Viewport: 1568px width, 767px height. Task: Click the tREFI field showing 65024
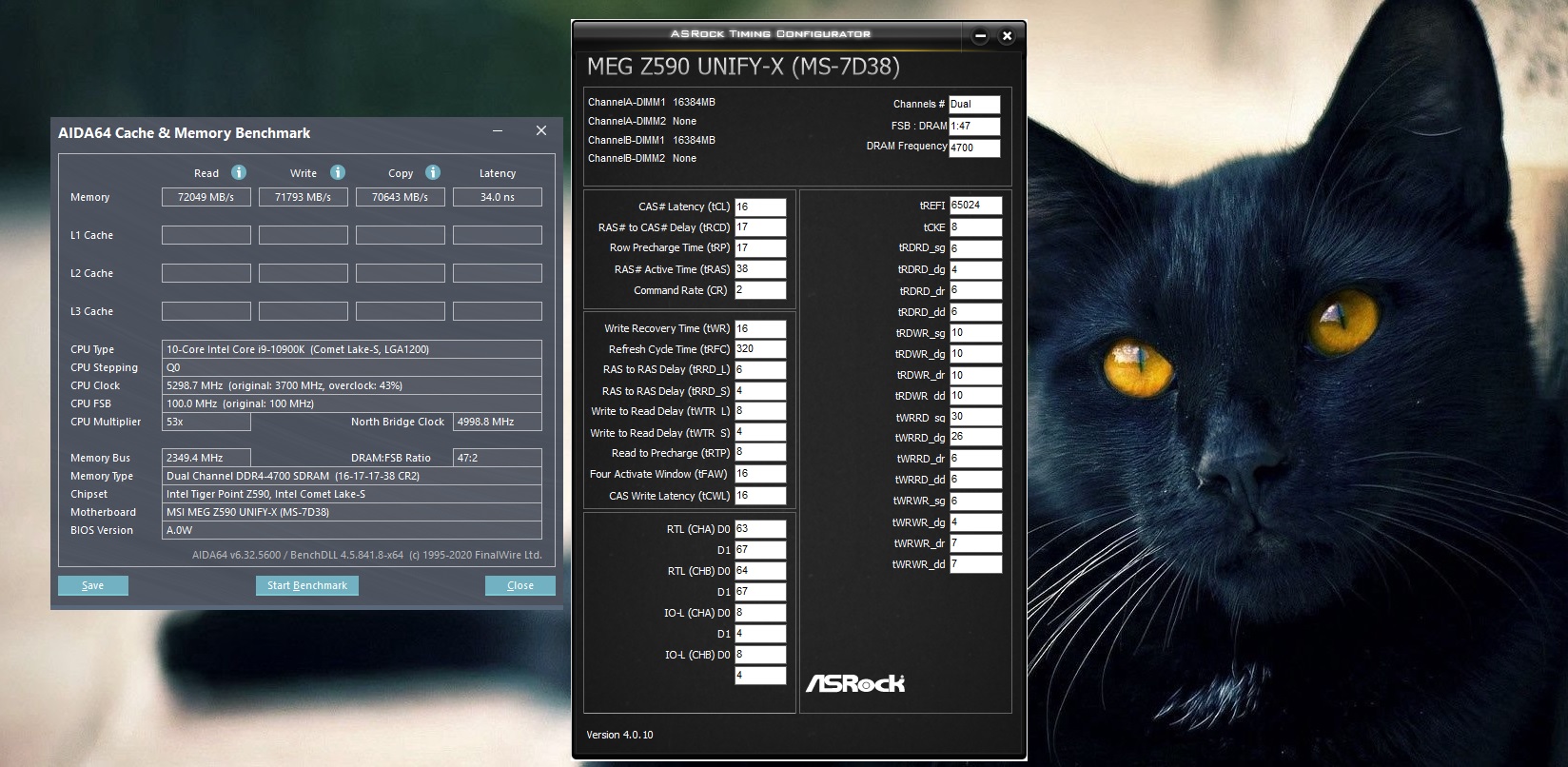(x=976, y=206)
